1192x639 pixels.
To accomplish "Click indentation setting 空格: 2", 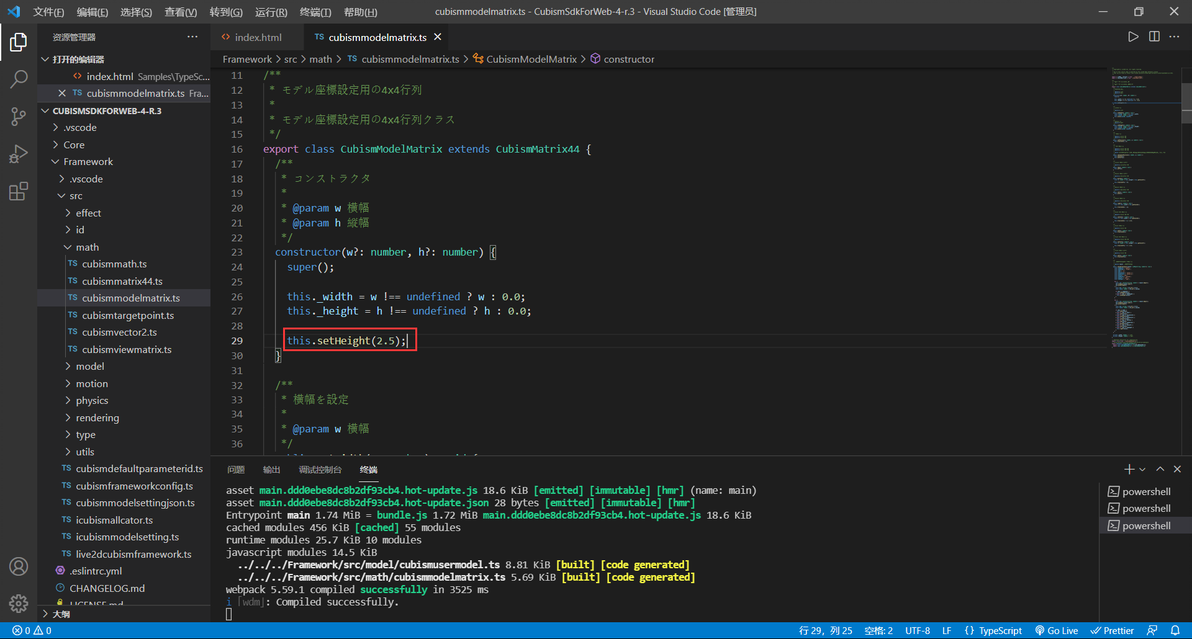I will [879, 631].
